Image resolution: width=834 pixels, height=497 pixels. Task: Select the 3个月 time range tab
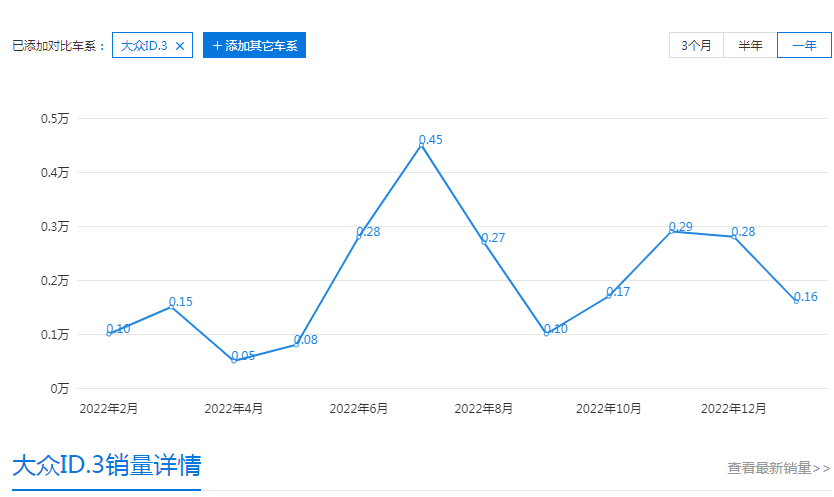(696, 45)
